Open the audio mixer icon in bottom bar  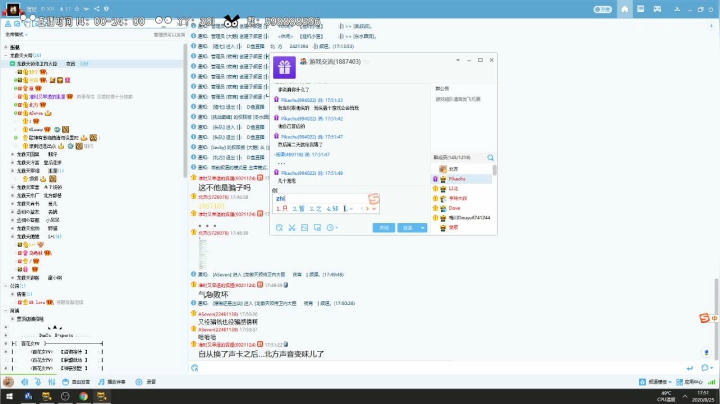pos(51,382)
